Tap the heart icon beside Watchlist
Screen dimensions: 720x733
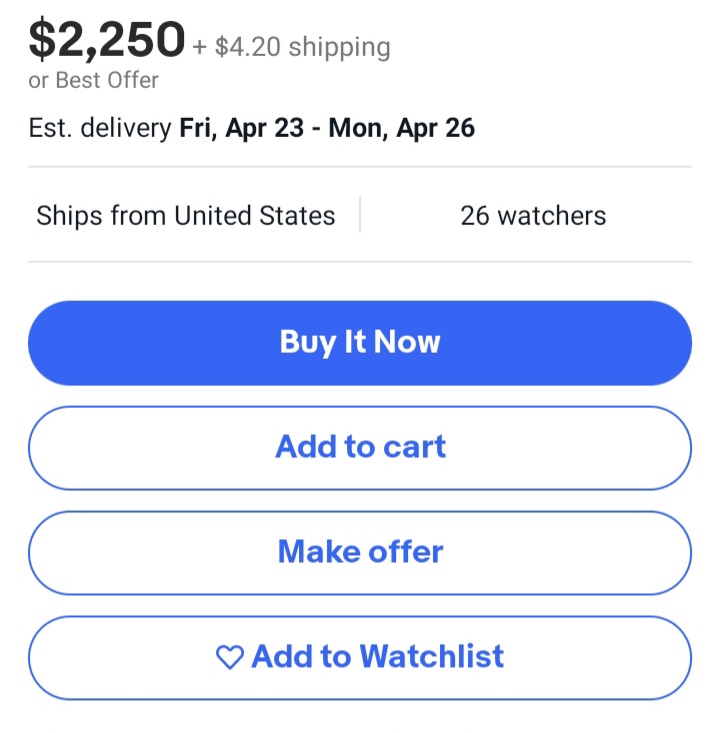point(230,657)
